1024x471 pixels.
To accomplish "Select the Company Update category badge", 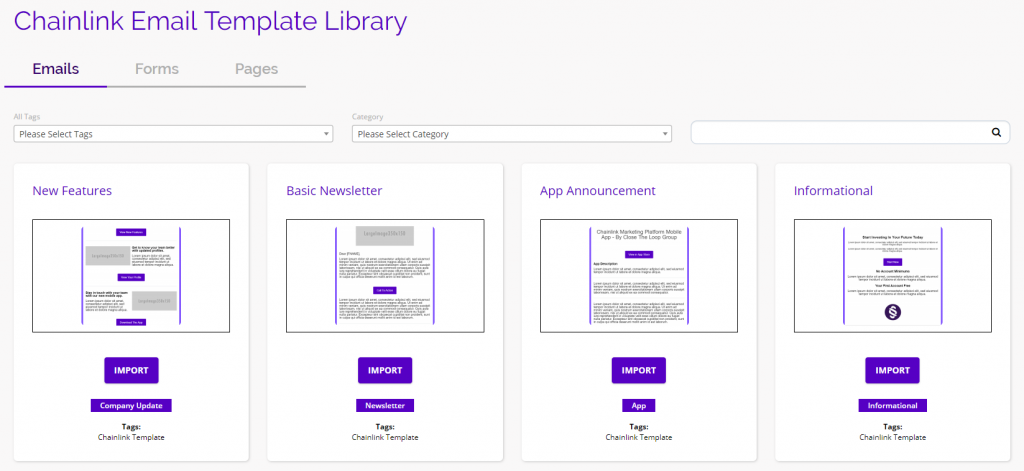I will (x=131, y=406).
